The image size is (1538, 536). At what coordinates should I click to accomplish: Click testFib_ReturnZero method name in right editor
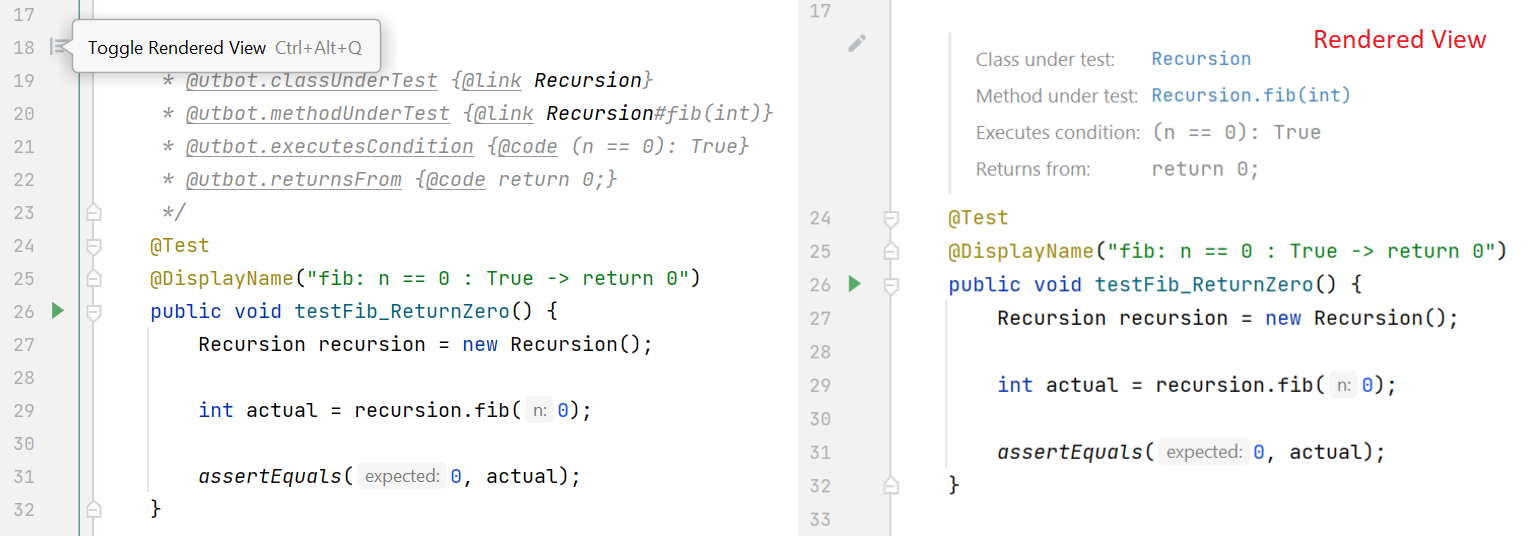click(x=1204, y=285)
